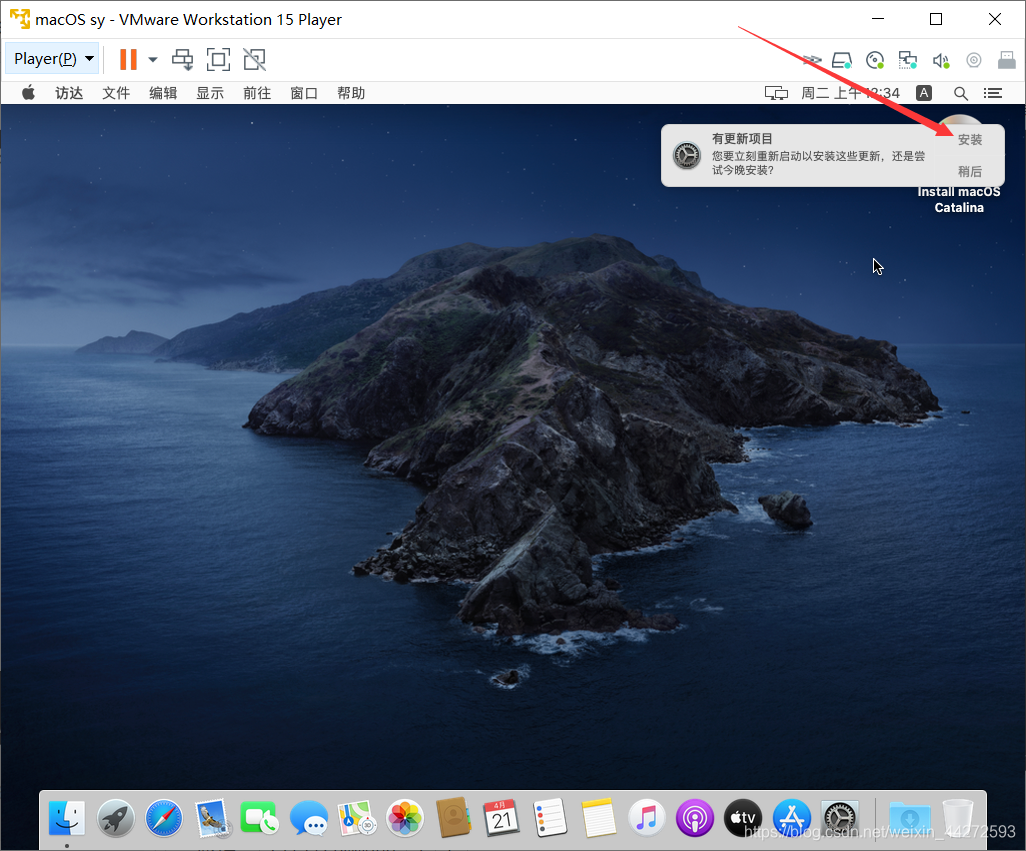Open the 前往 menu
Image resolution: width=1026 pixels, height=851 pixels.
[x=257, y=93]
